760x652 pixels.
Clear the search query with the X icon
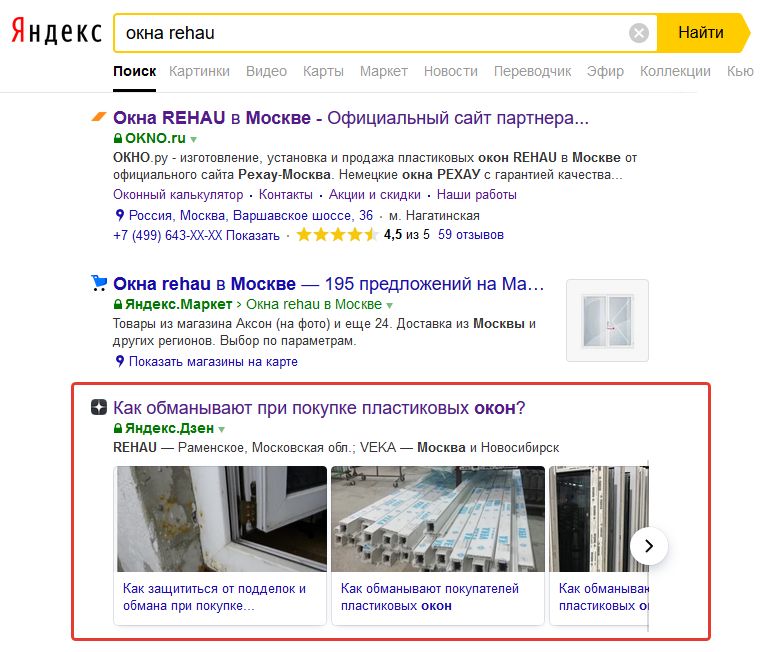click(x=638, y=33)
